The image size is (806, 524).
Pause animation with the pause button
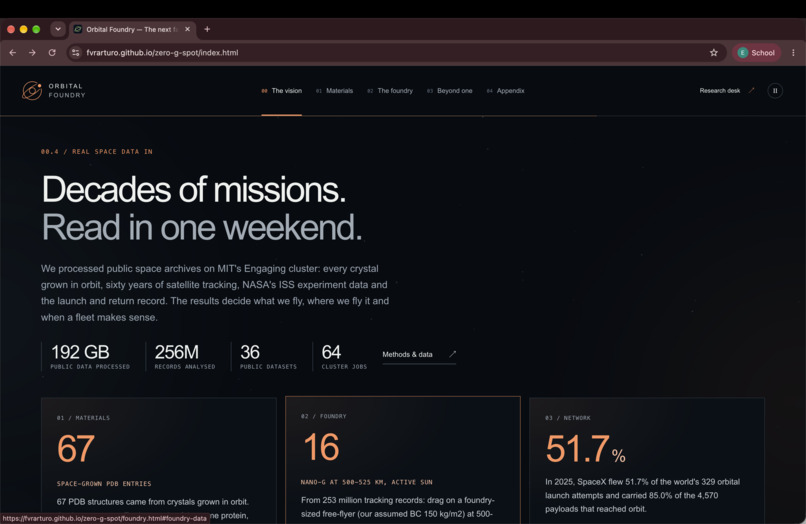pyautogui.click(x=775, y=91)
